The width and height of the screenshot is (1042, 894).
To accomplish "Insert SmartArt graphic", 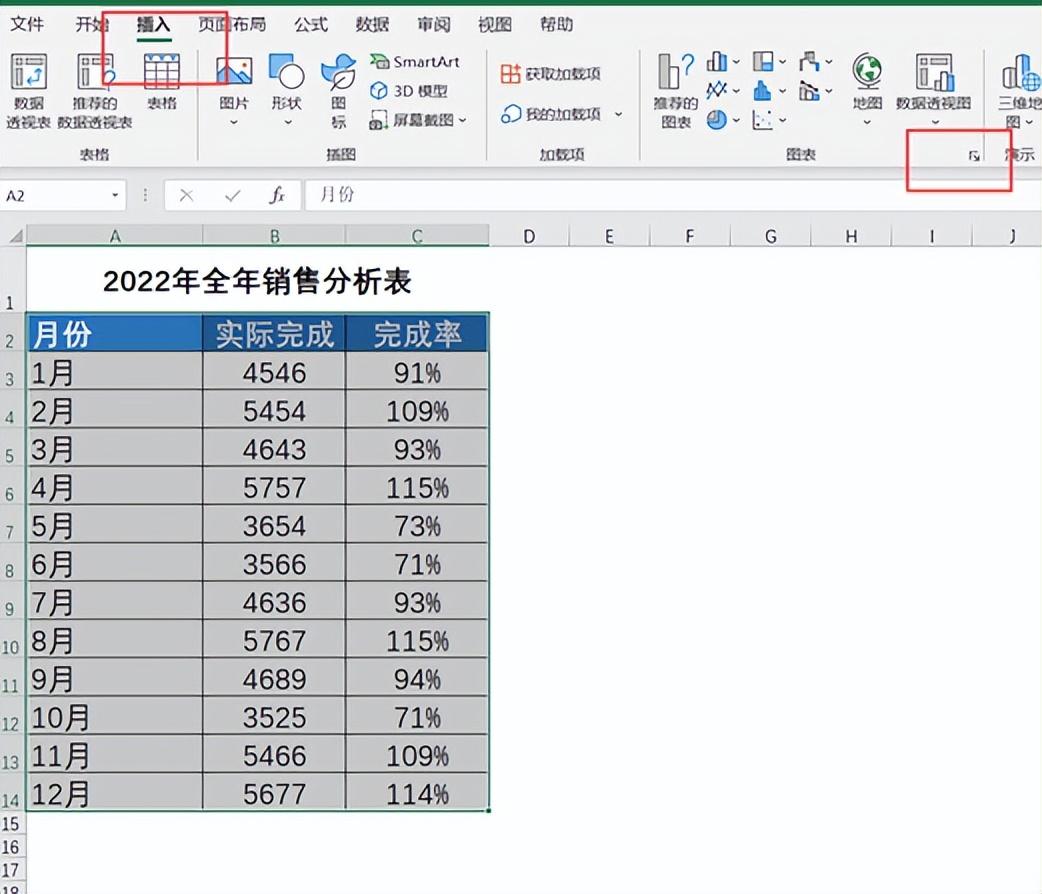I will click(x=415, y=62).
